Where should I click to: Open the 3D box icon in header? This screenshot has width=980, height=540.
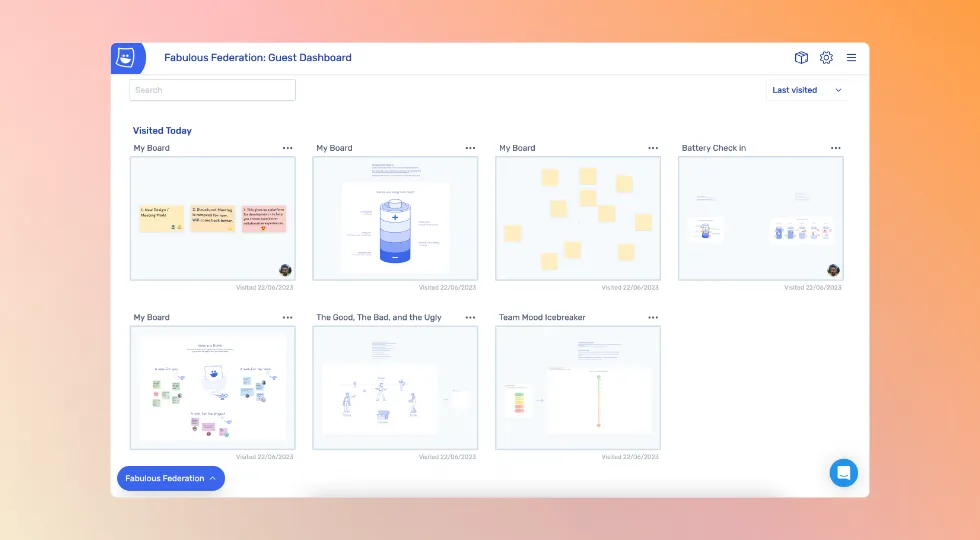801,58
